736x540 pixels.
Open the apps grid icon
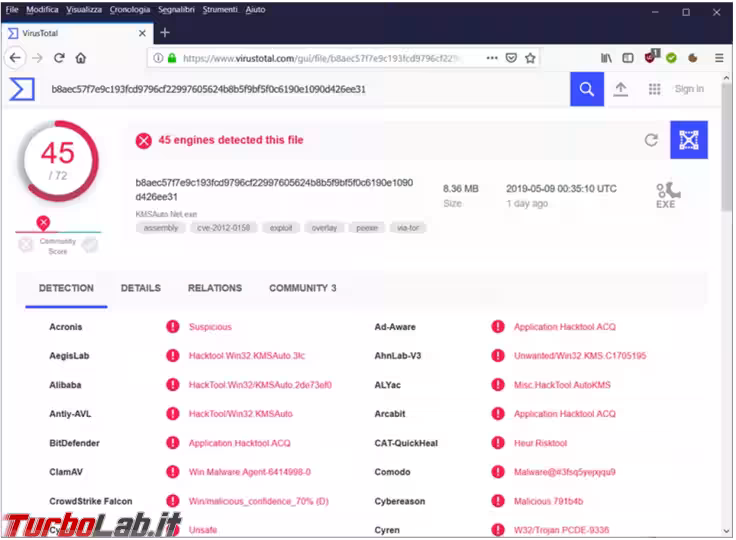pyautogui.click(x=654, y=89)
